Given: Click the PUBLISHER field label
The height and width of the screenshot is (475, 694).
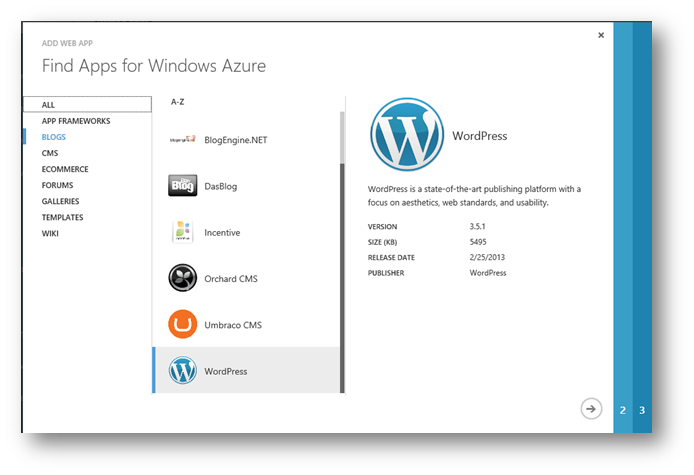Looking at the screenshot, I should coord(386,273).
